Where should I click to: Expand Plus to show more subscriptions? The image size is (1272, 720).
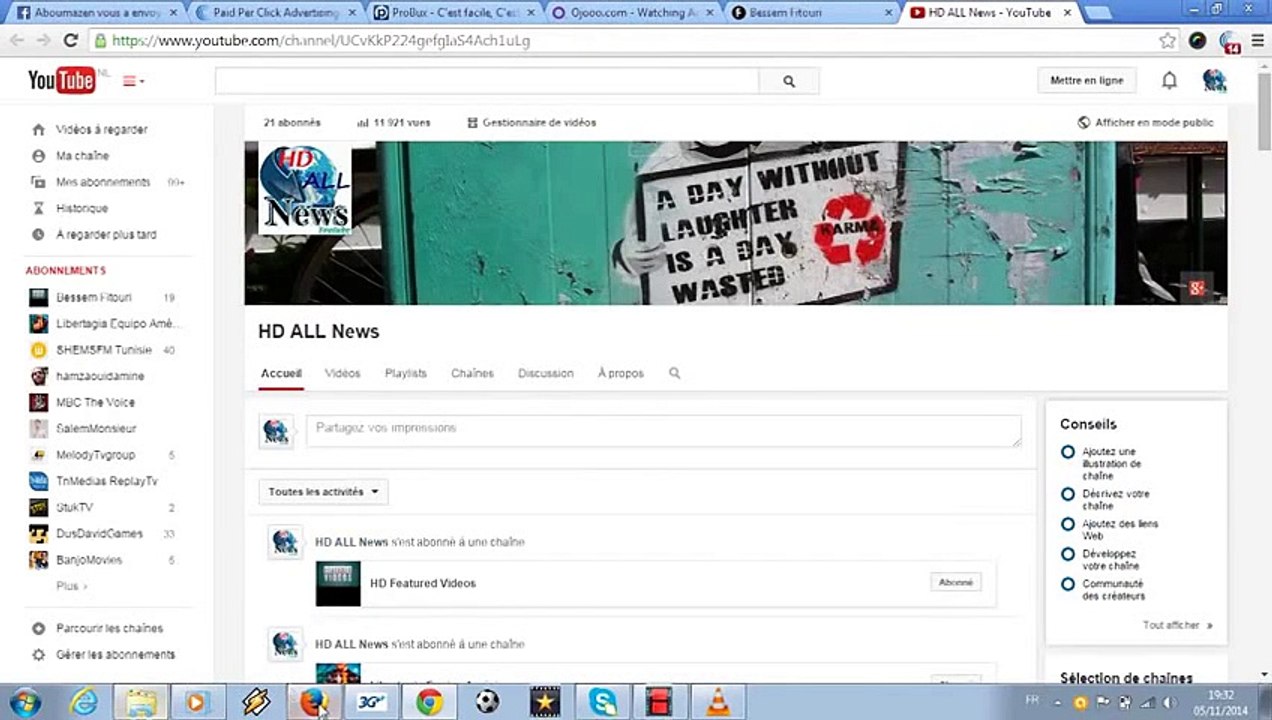click(x=71, y=586)
